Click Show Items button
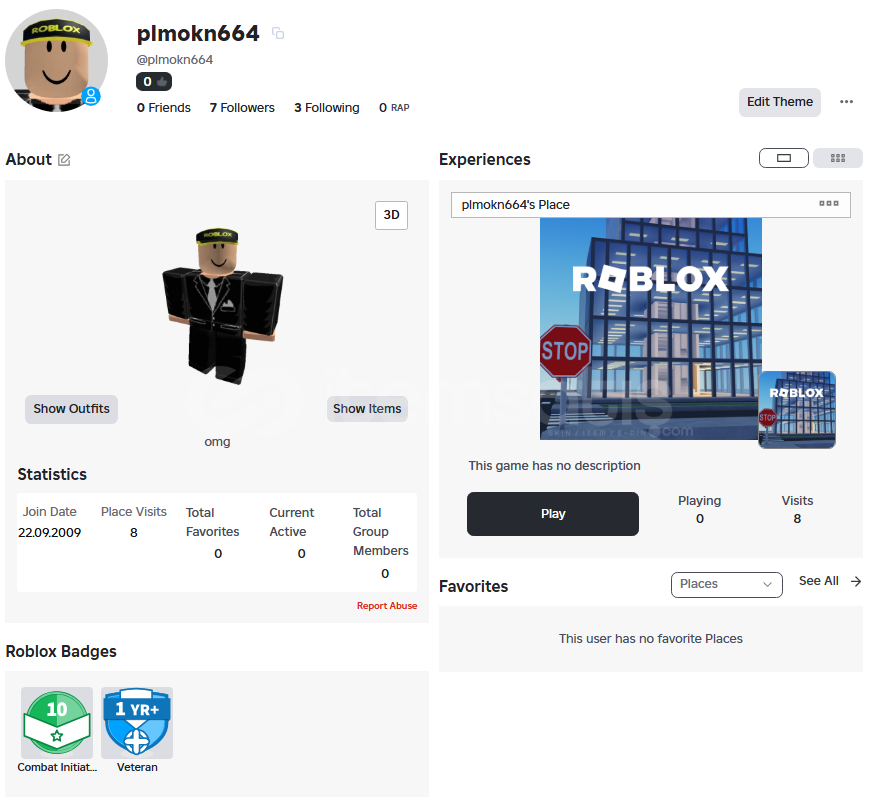The height and width of the screenshot is (803, 877). 367,409
